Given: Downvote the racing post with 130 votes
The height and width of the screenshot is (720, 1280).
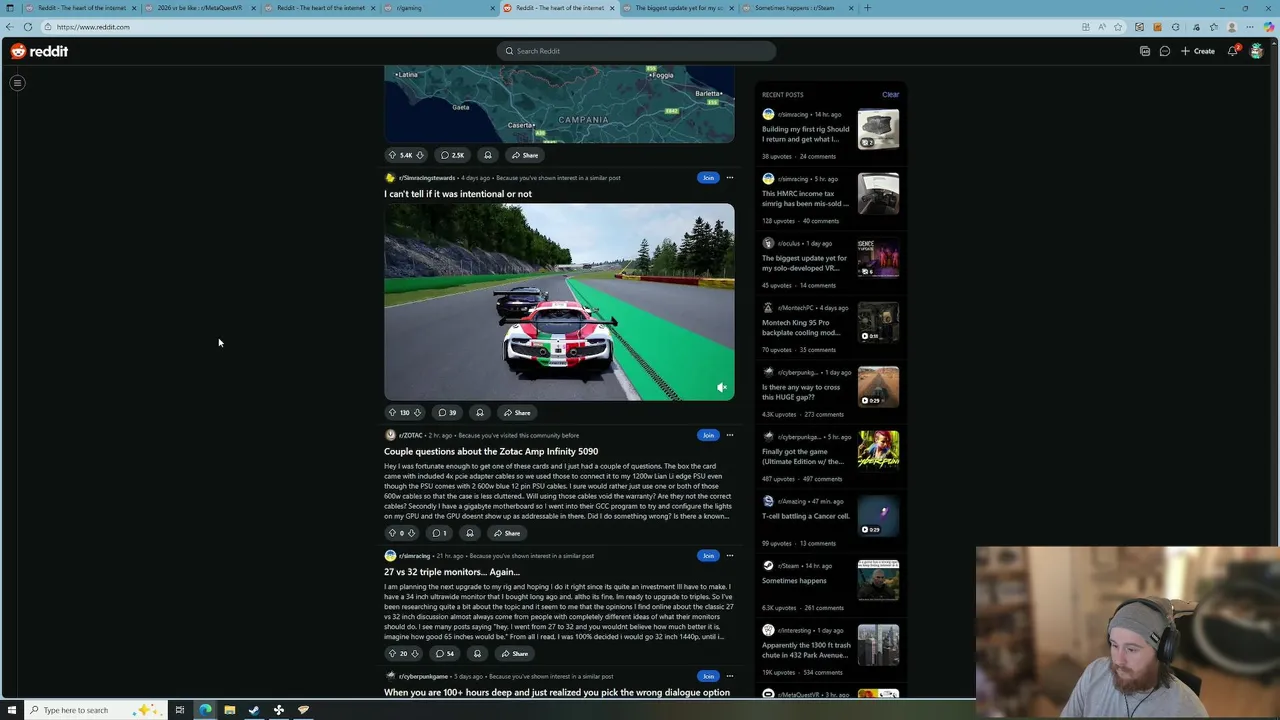Looking at the screenshot, I should pyautogui.click(x=417, y=412).
